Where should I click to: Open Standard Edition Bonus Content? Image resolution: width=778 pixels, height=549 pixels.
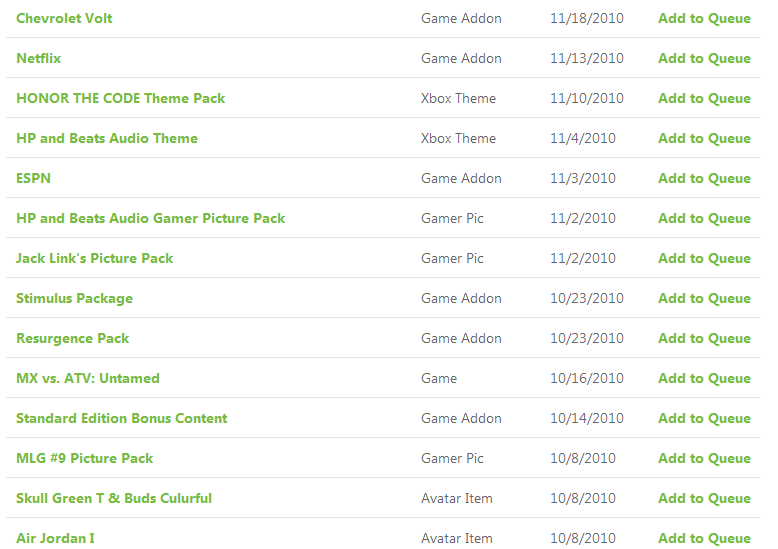pos(122,418)
